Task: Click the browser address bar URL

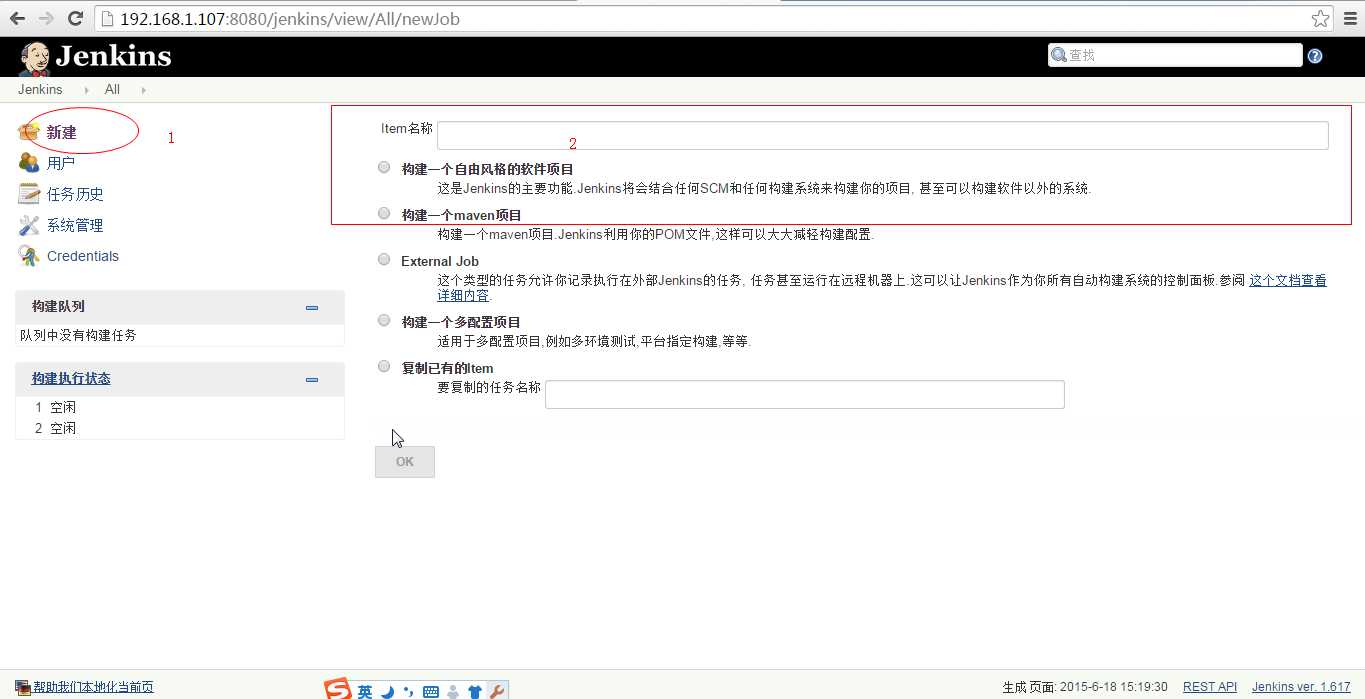Action: pyautogui.click(x=290, y=18)
